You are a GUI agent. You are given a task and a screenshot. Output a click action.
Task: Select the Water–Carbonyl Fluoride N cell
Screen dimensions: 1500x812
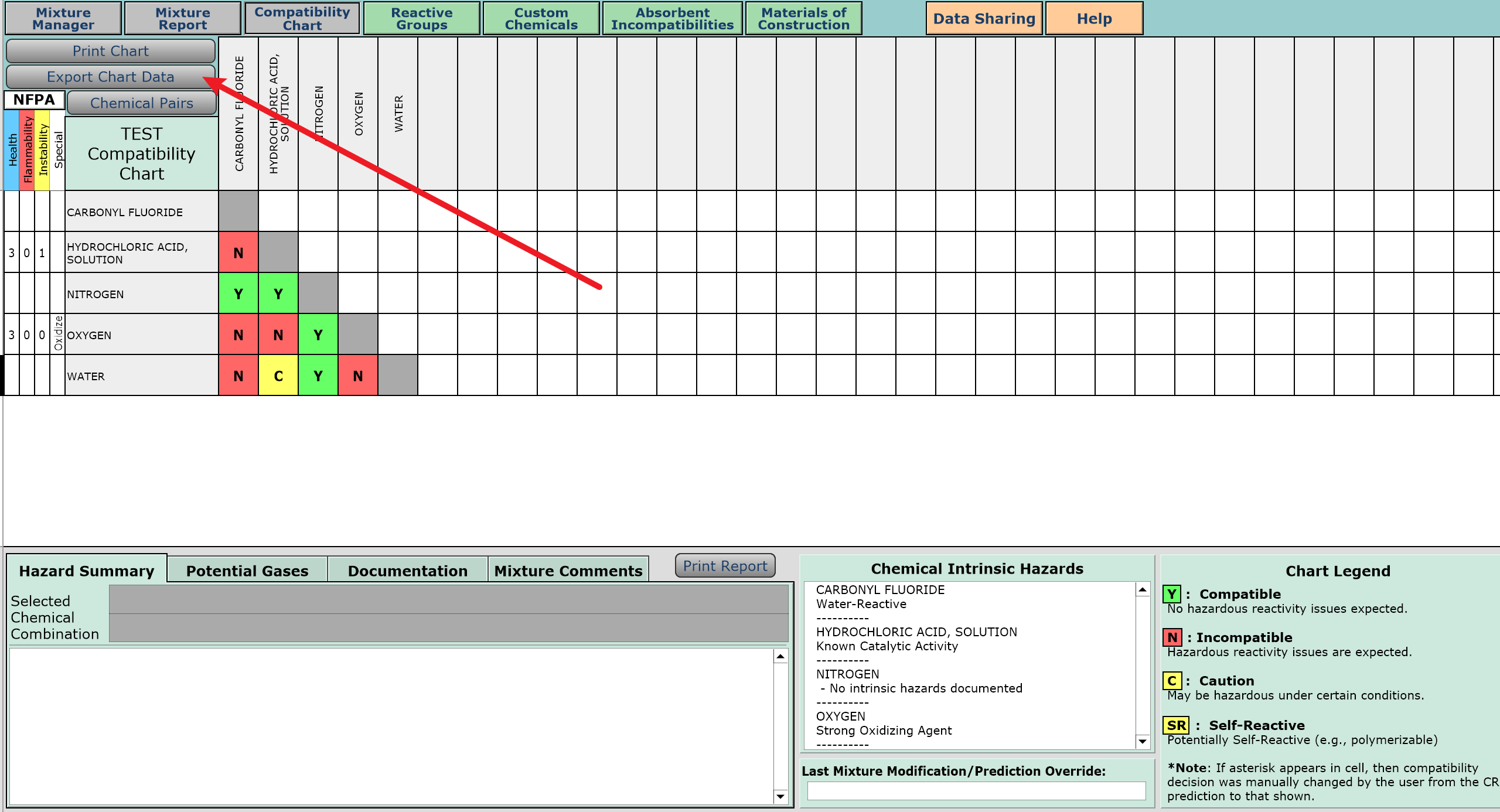(x=238, y=376)
